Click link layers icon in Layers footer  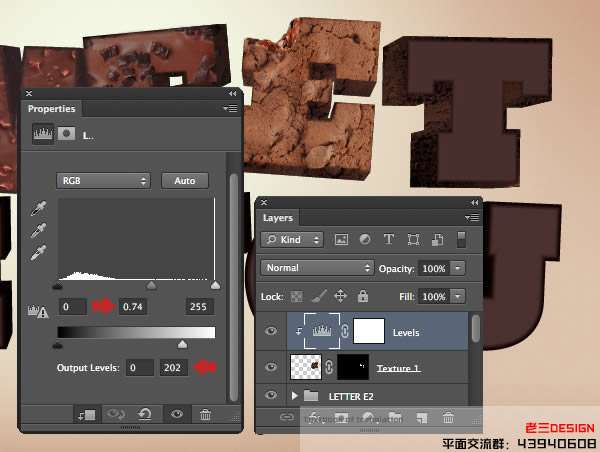pos(287,418)
